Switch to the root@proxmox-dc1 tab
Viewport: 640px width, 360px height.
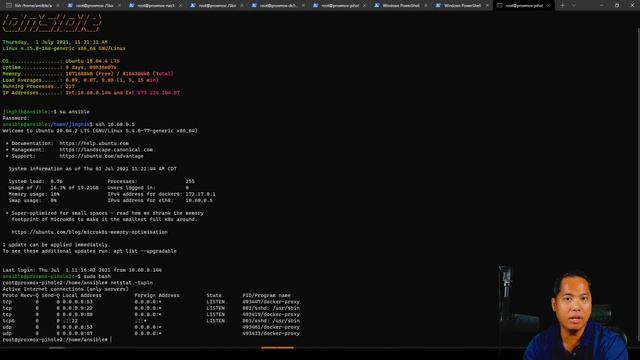click(x=278, y=6)
